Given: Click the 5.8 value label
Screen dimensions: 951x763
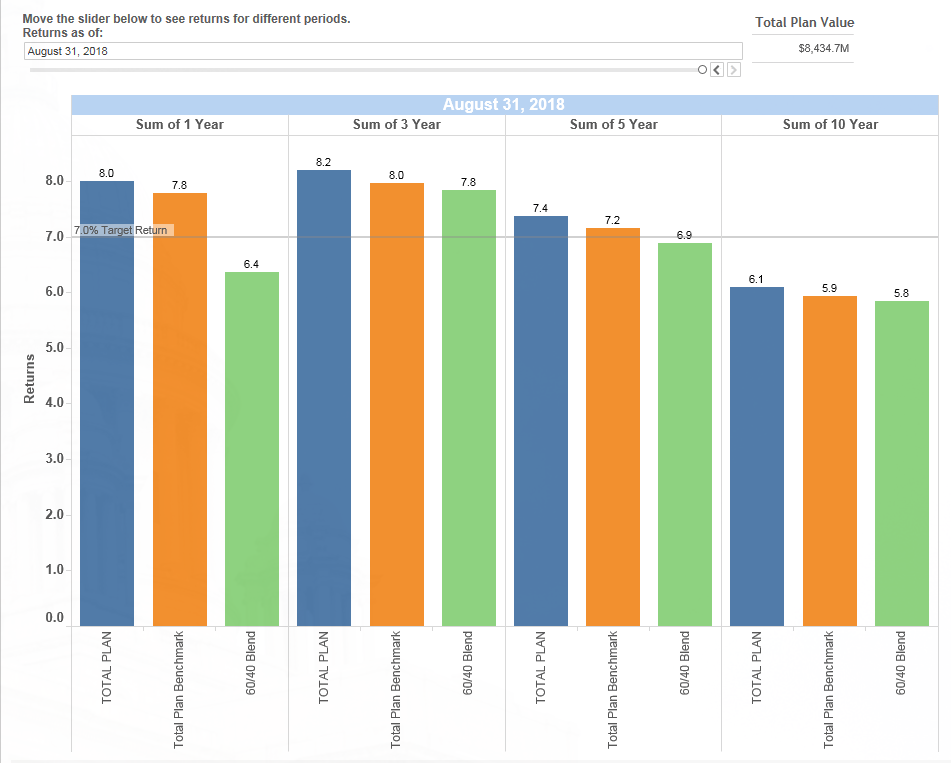Looking at the screenshot, I should pyautogui.click(x=901, y=293).
